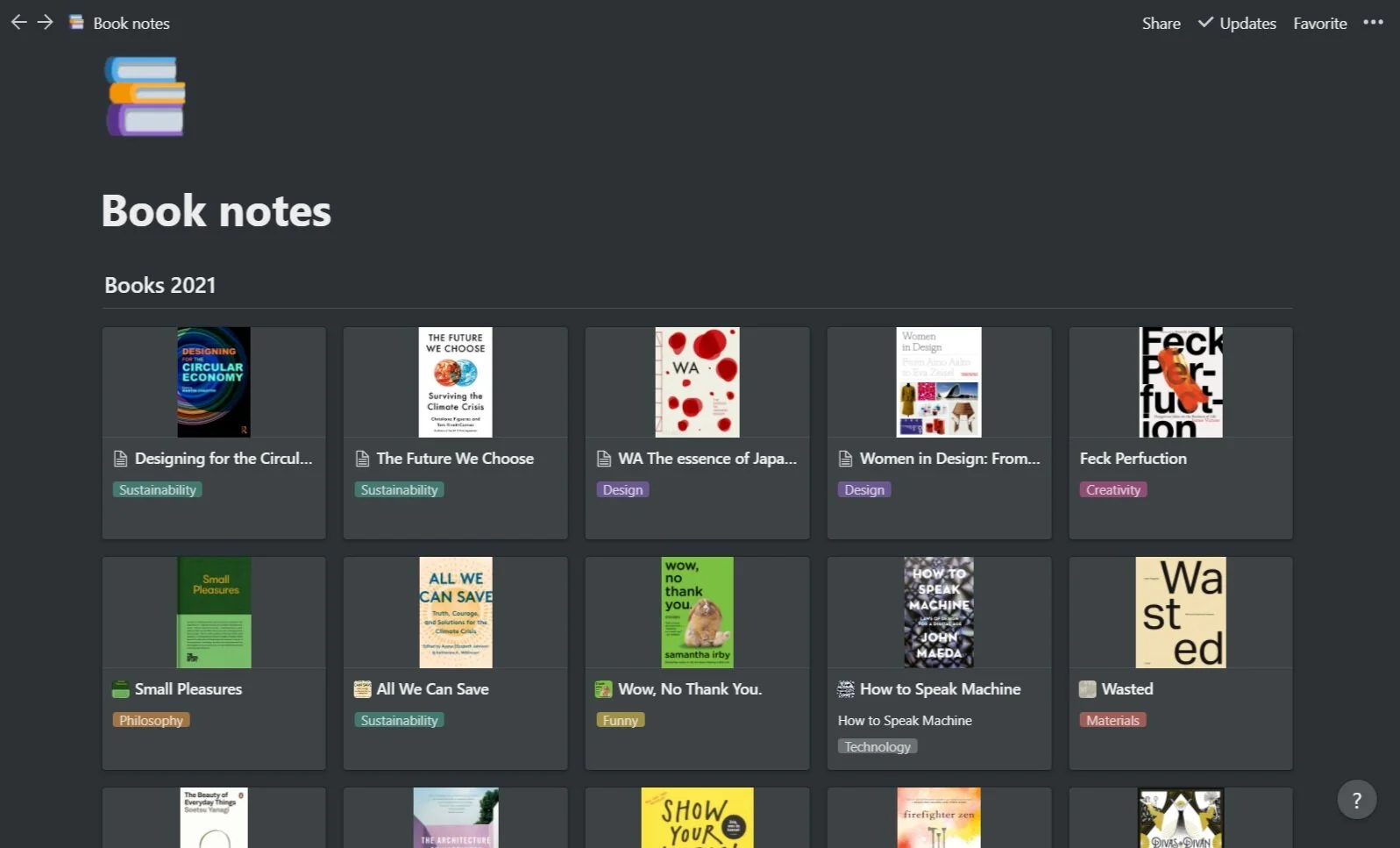Screen dimensions: 1400x848
Task: Open the firefighter zen cover
Action: (939, 817)
